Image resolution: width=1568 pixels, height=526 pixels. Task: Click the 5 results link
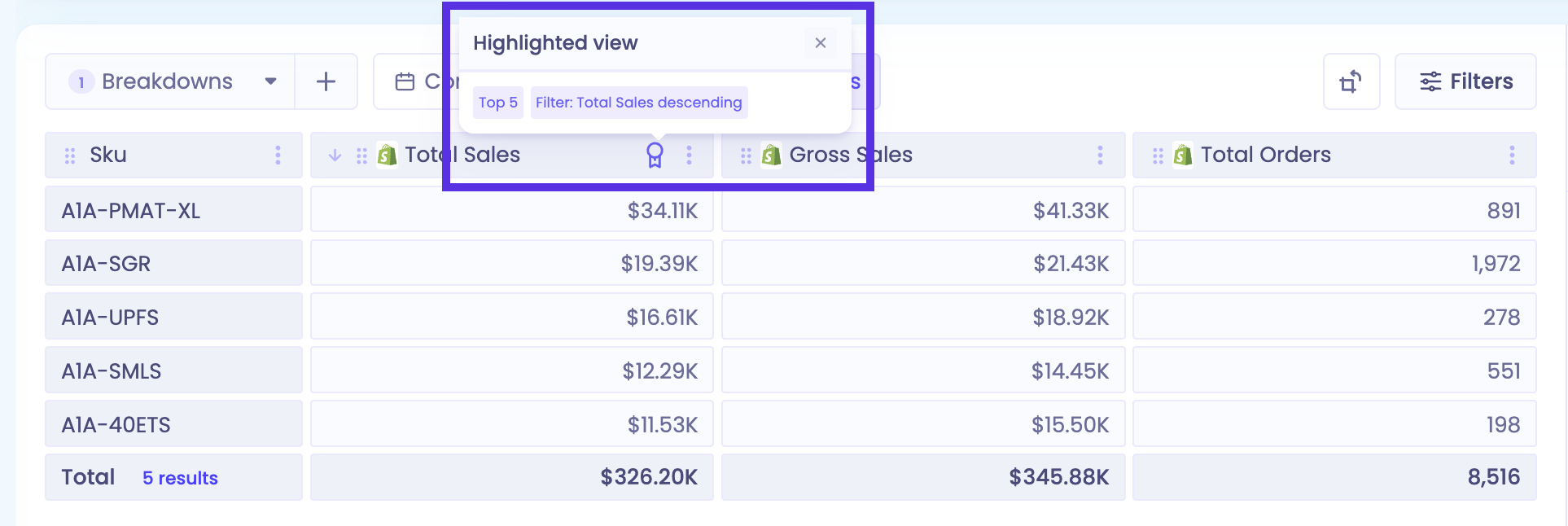pos(180,478)
